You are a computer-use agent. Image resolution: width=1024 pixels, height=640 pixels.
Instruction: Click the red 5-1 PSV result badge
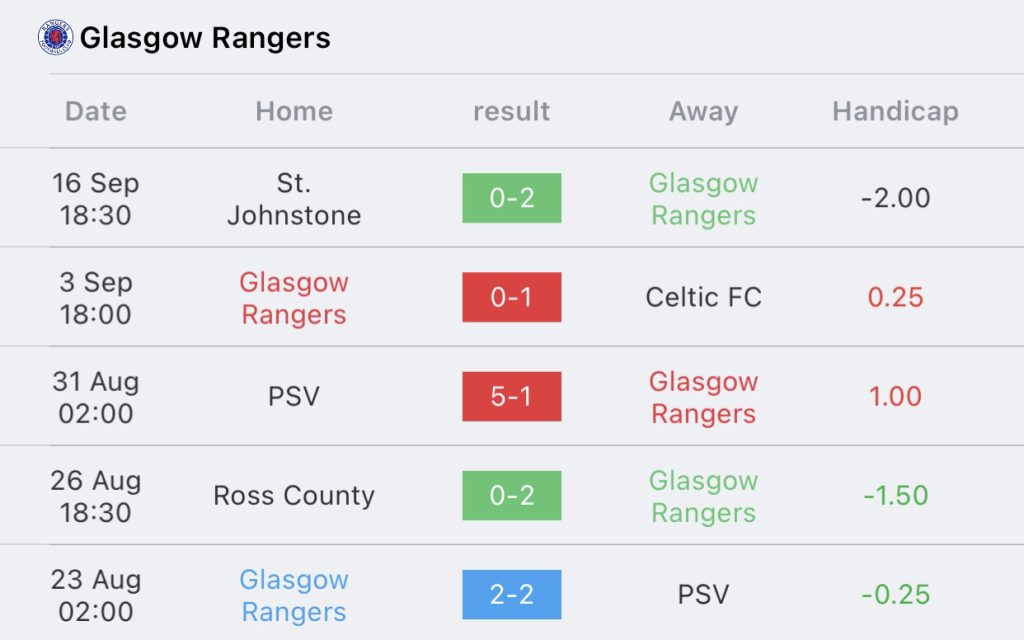511,396
